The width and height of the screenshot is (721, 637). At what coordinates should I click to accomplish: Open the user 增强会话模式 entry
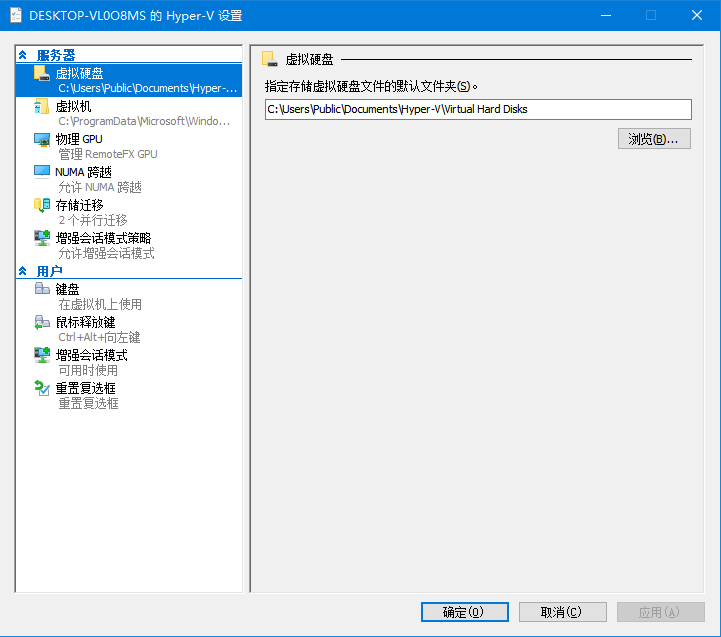click(x=129, y=362)
